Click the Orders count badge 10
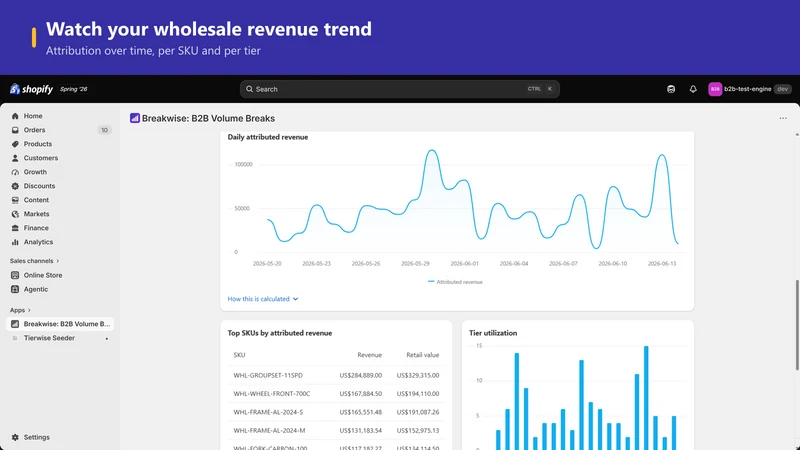 click(x=104, y=130)
